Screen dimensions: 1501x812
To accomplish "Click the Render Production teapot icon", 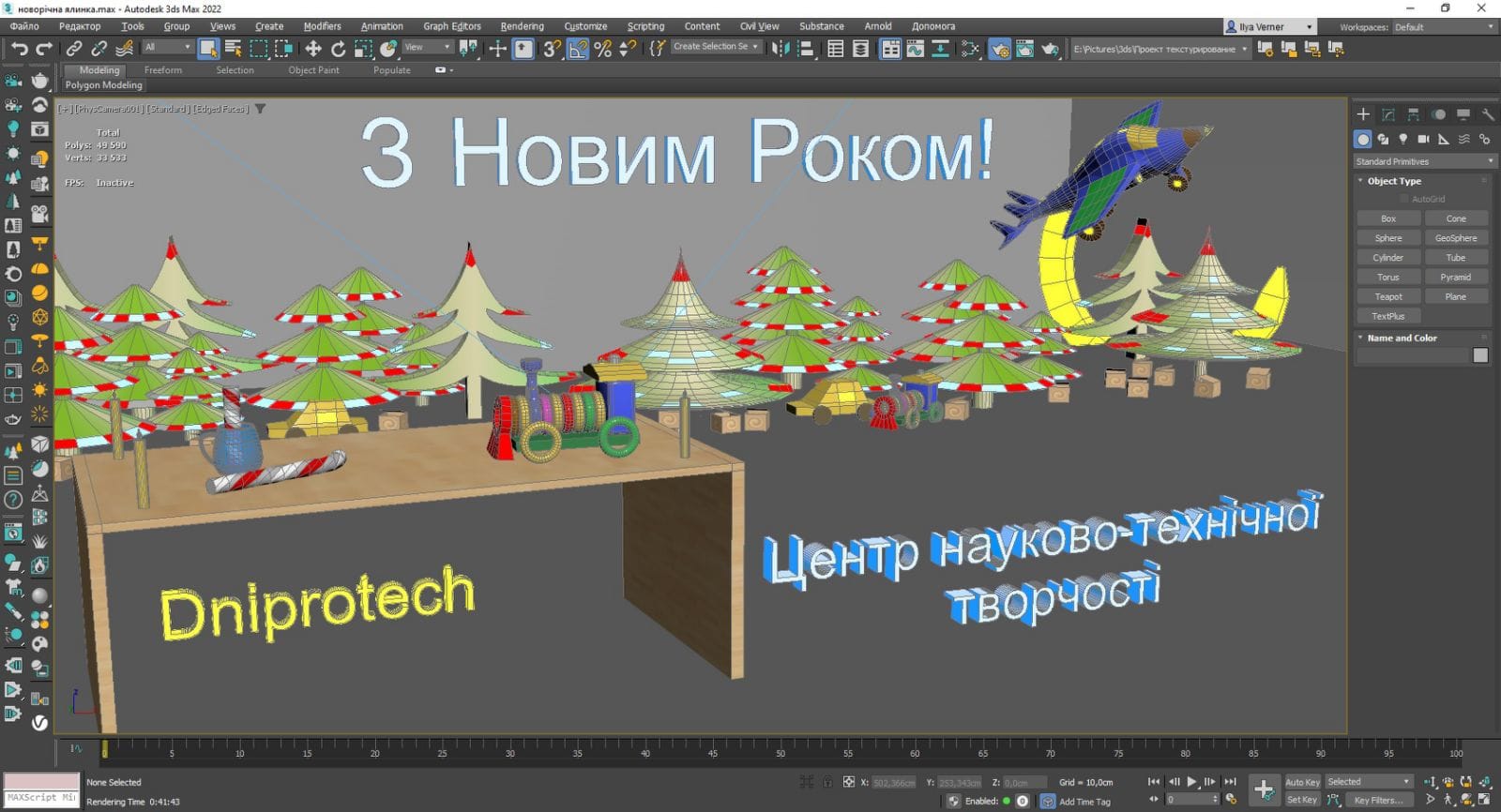I will (1050, 49).
